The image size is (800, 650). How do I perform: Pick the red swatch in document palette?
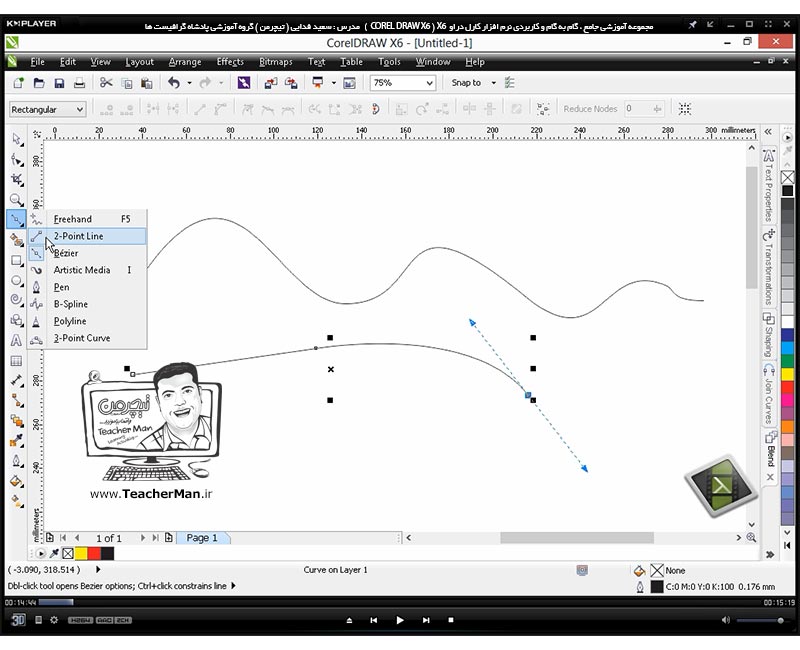point(94,553)
